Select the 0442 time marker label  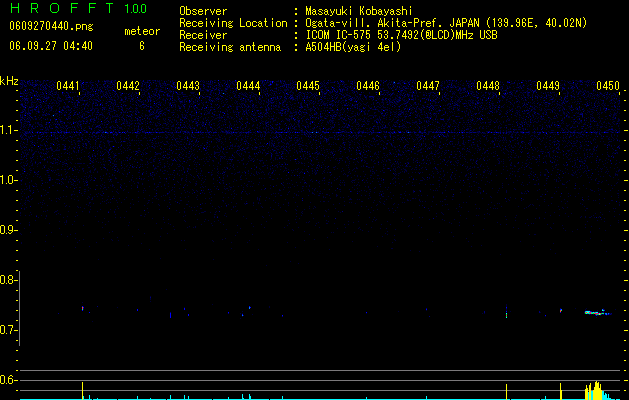(x=128, y=86)
